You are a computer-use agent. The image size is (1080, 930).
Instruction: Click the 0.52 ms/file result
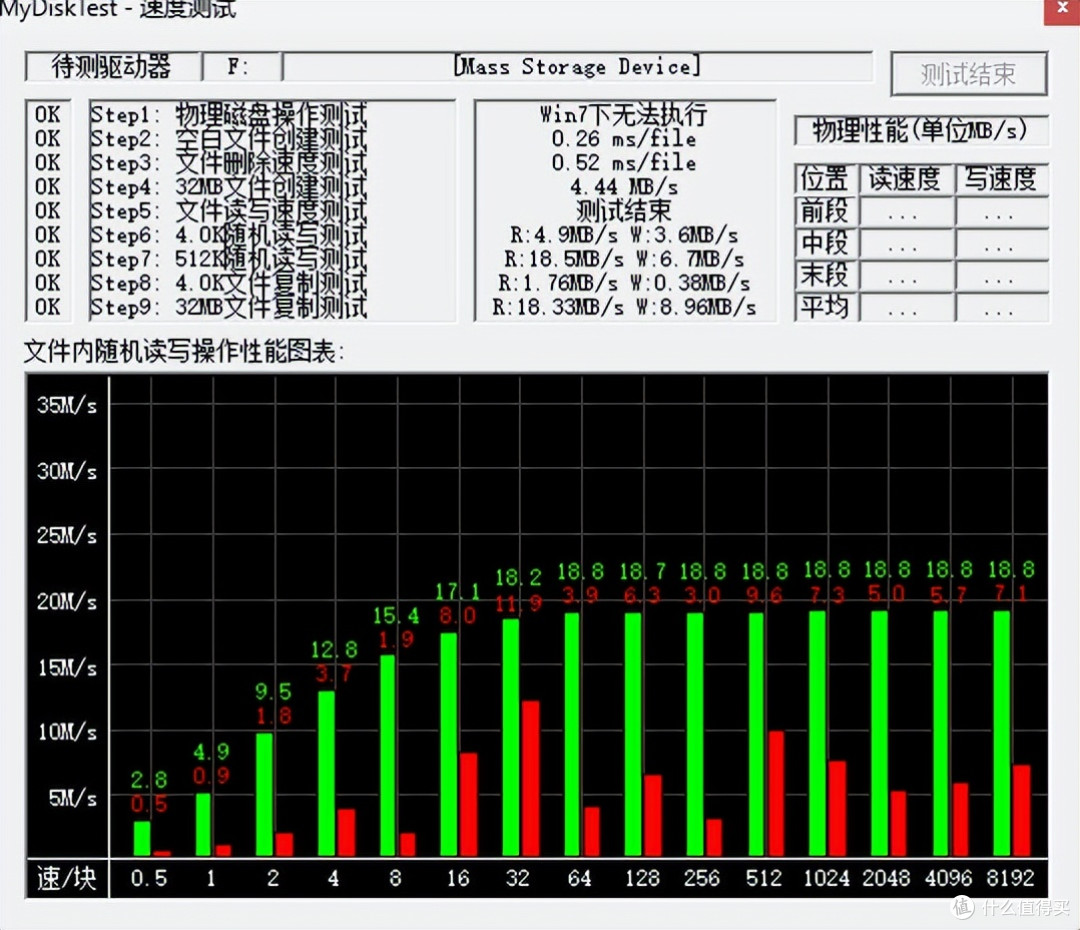[623, 163]
